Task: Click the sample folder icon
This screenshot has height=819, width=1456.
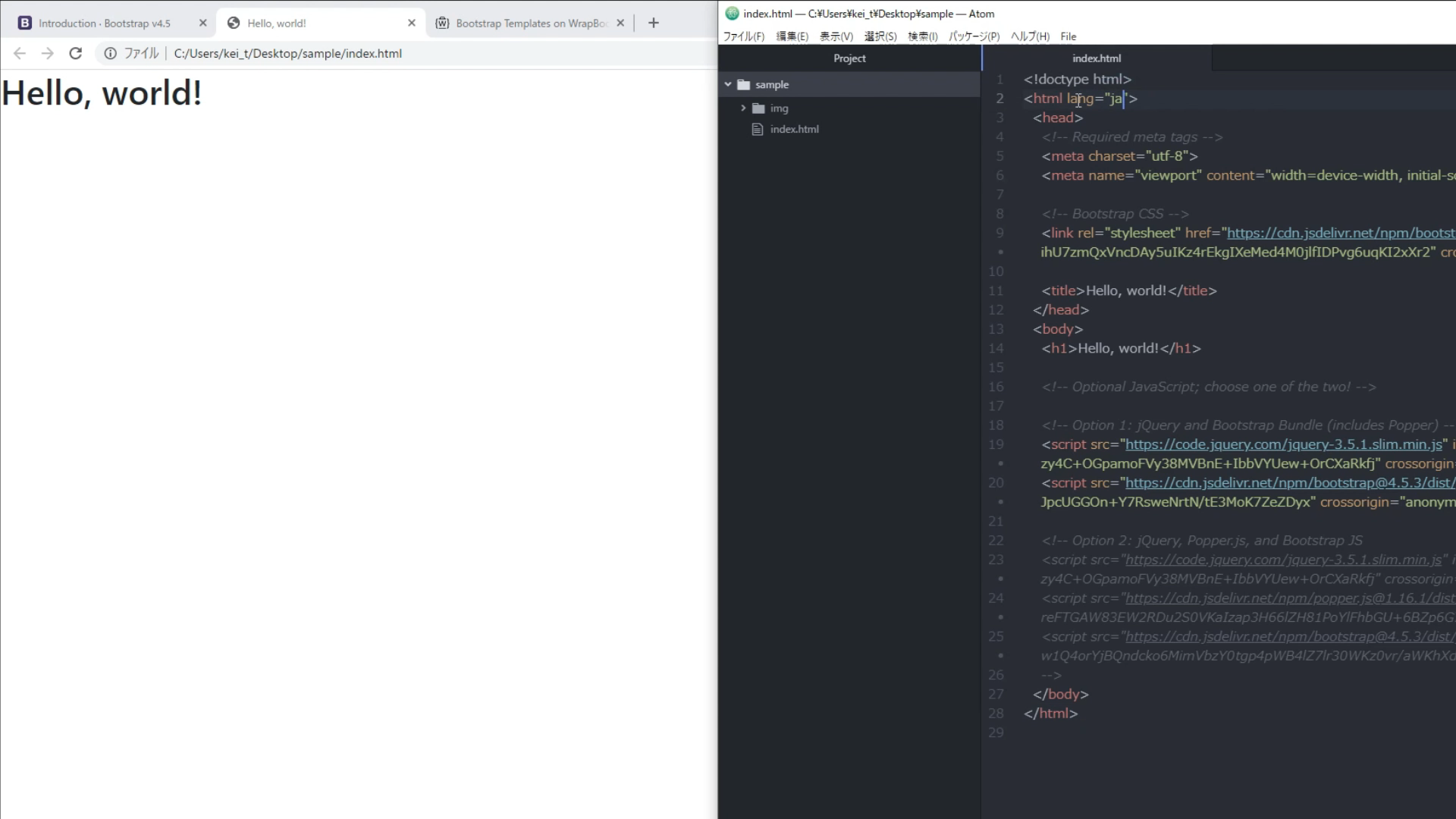Action: 744,85
